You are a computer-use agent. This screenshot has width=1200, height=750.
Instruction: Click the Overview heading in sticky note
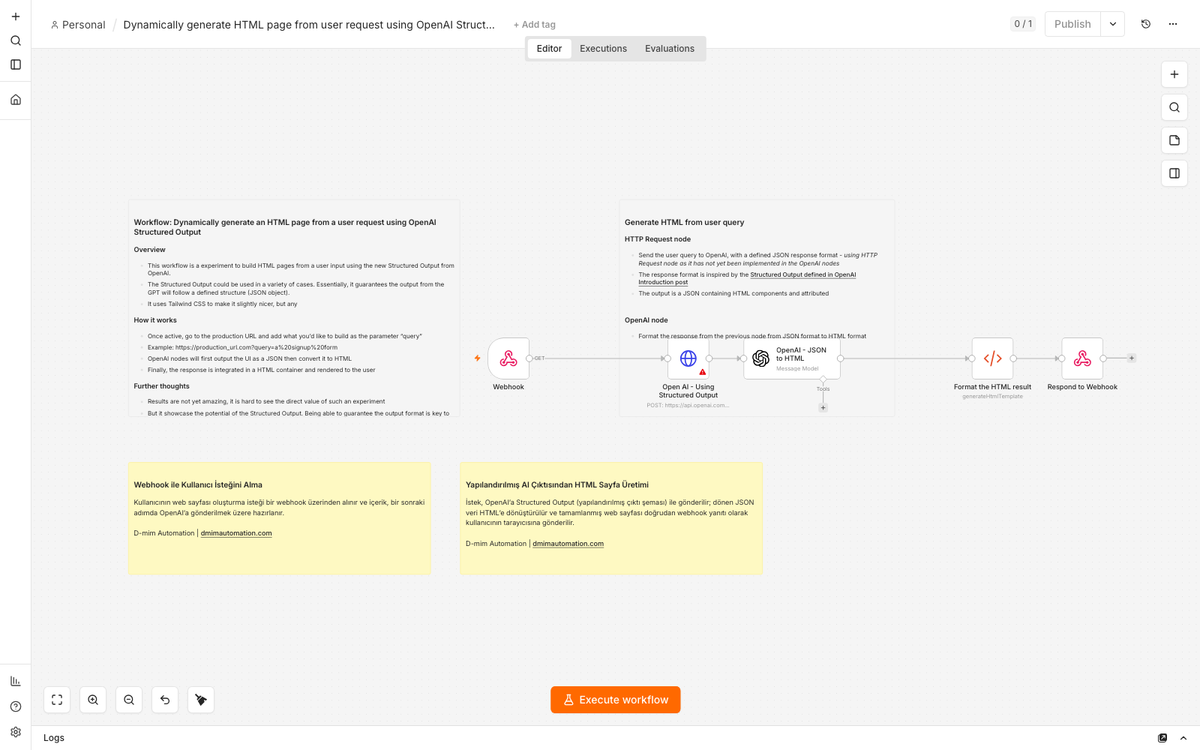150,249
